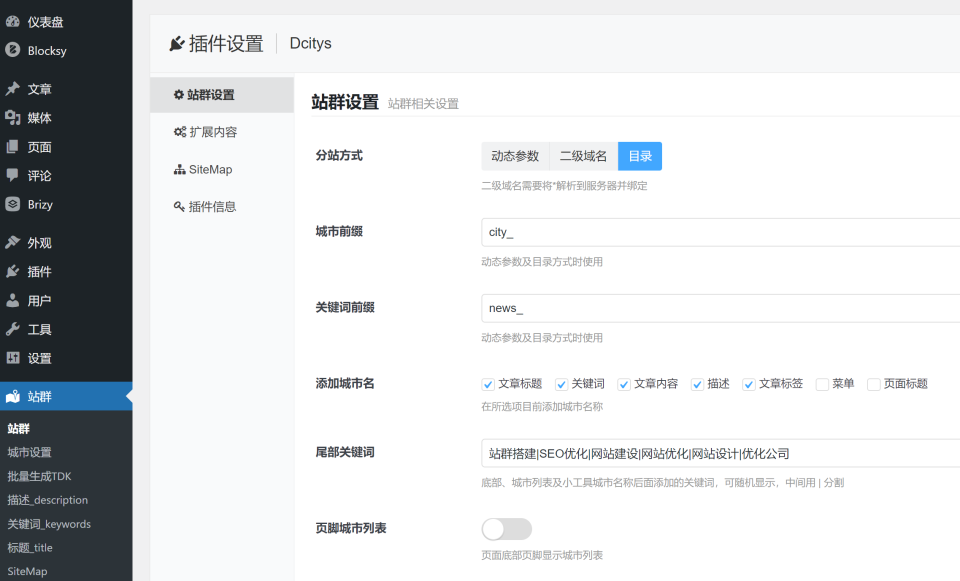Viewport: 960px width, 581px height.
Task: Select 动态参数 as the 分站方式
Action: (x=515, y=156)
